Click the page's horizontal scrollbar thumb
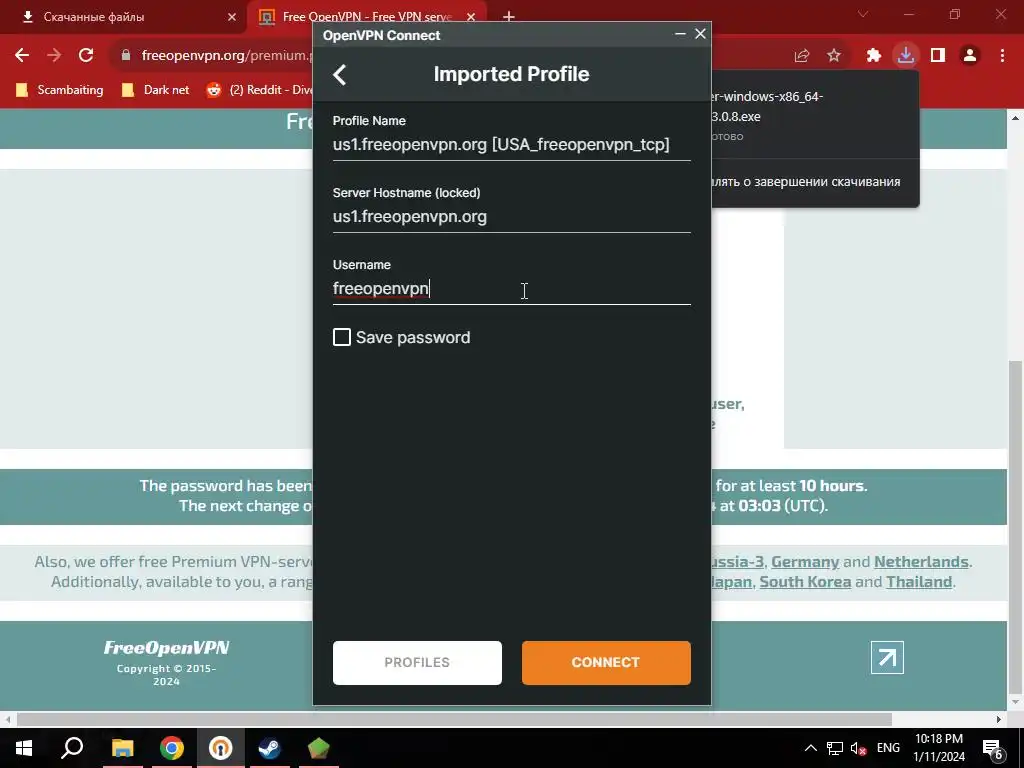The image size is (1024, 768). coord(455,720)
